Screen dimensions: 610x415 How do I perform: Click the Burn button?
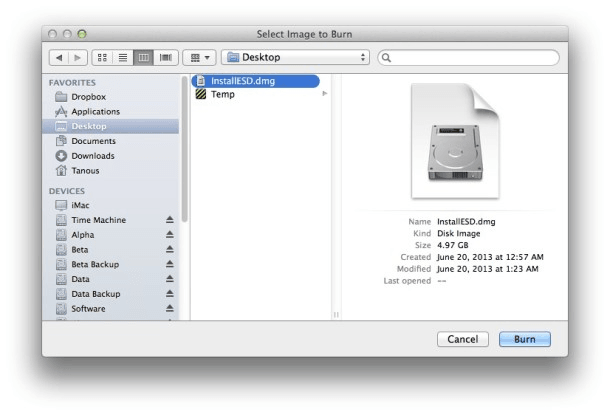point(525,339)
